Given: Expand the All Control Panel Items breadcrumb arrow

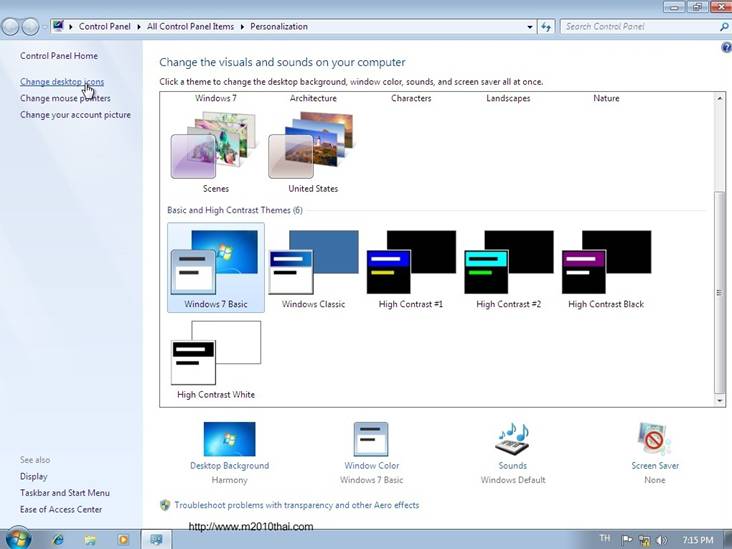Looking at the screenshot, I should click(242, 27).
